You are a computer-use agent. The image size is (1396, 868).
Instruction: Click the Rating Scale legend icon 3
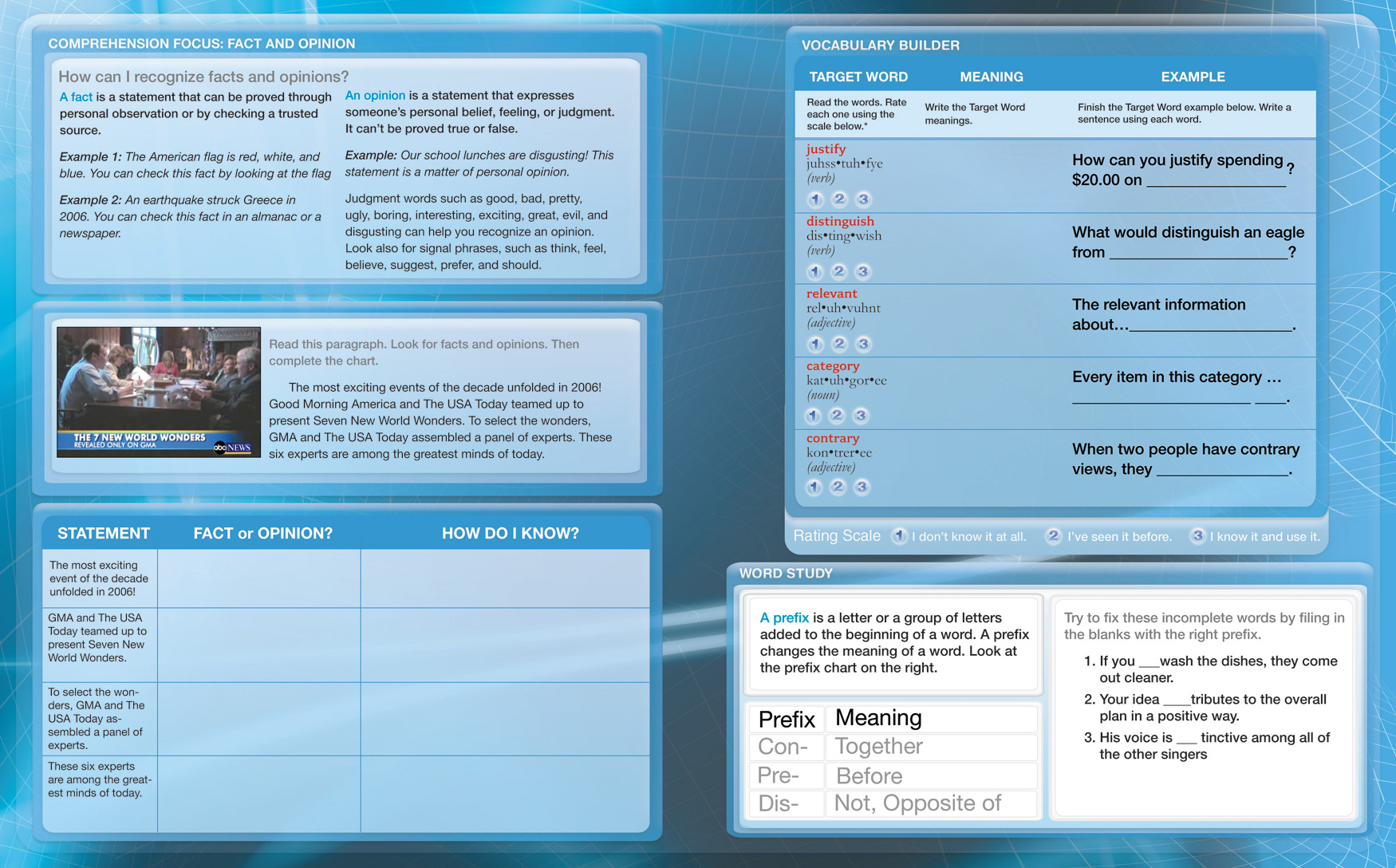[x=1198, y=536]
